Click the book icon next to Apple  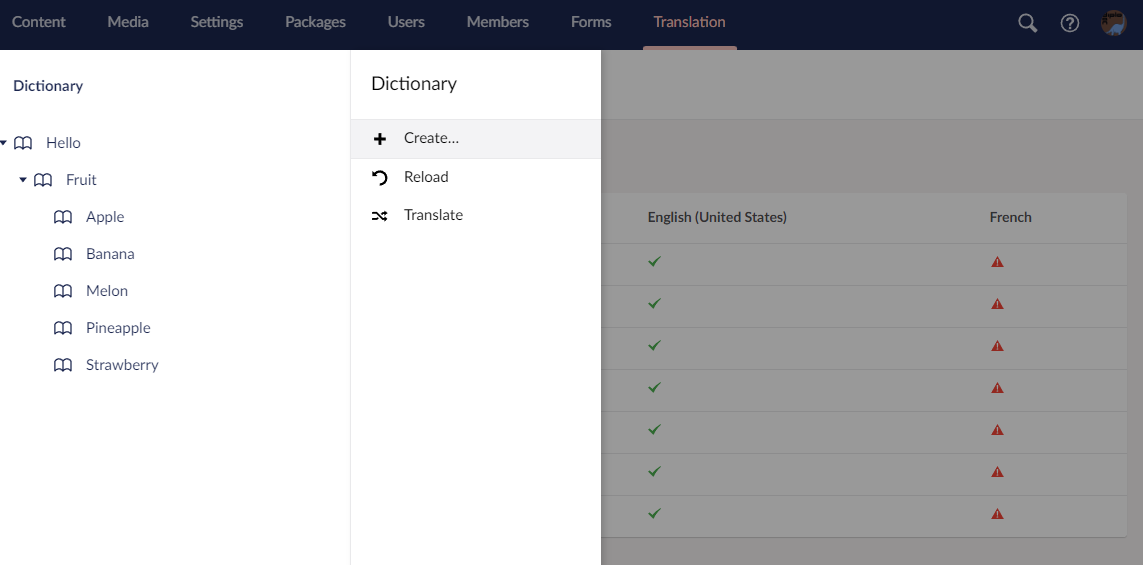(x=63, y=217)
